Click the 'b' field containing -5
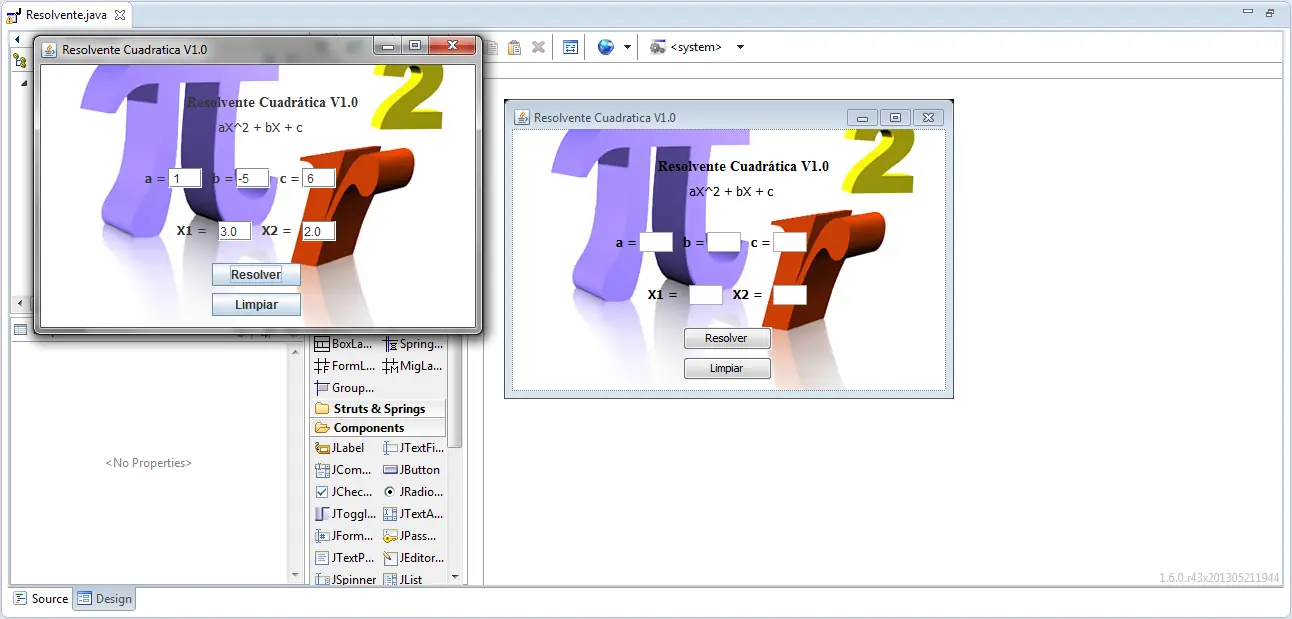 click(252, 178)
